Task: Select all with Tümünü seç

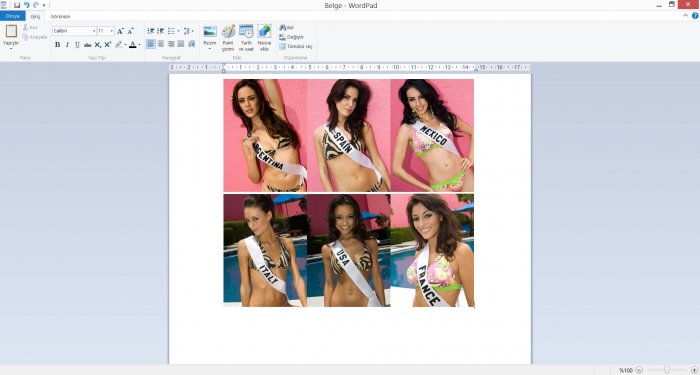Action: pyautogui.click(x=296, y=46)
